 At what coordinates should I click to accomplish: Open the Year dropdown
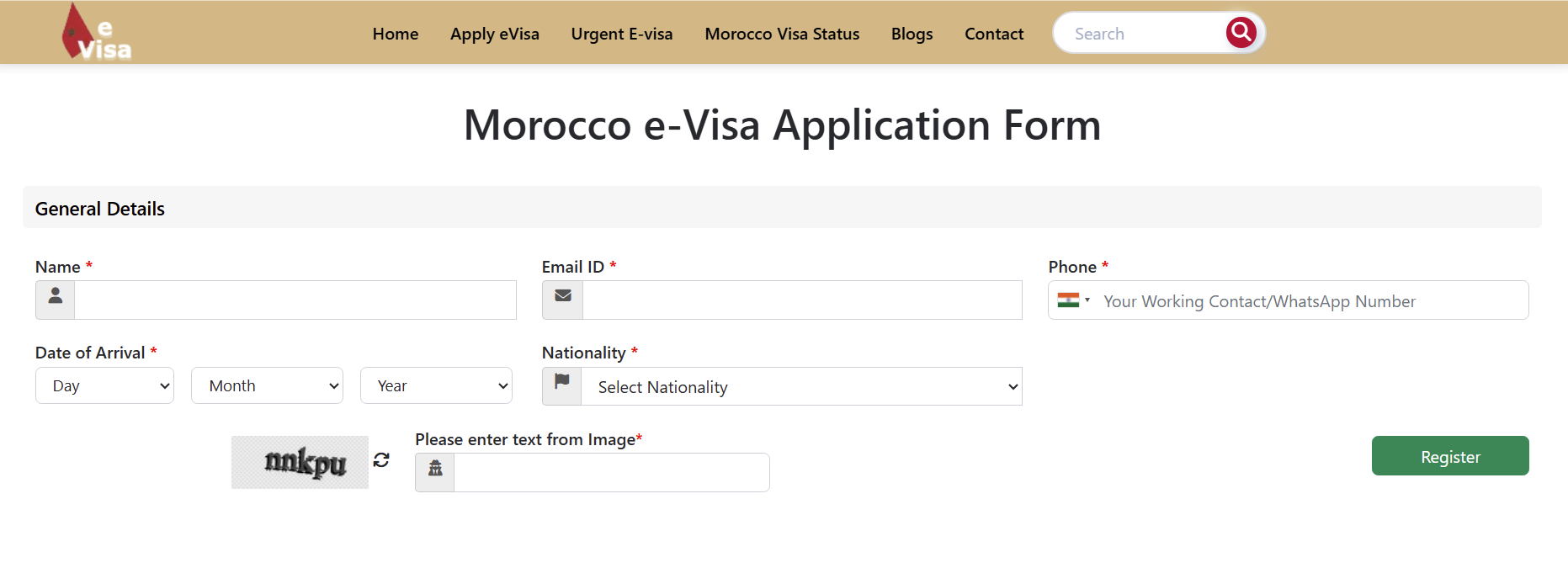pos(436,385)
